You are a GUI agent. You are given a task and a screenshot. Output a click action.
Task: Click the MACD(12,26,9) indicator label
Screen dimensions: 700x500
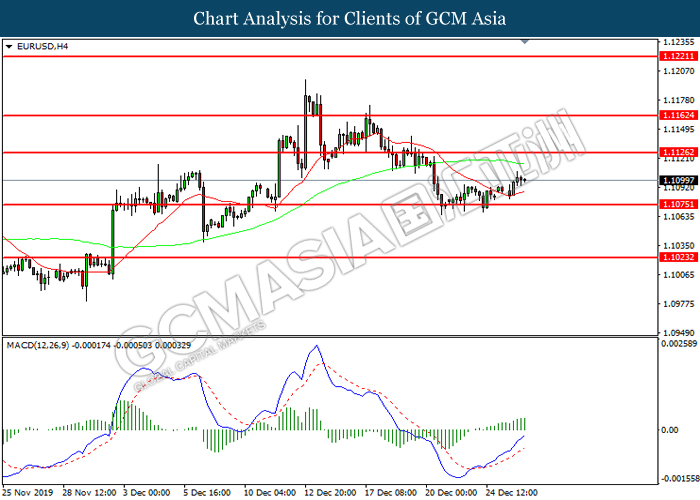click(38, 346)
